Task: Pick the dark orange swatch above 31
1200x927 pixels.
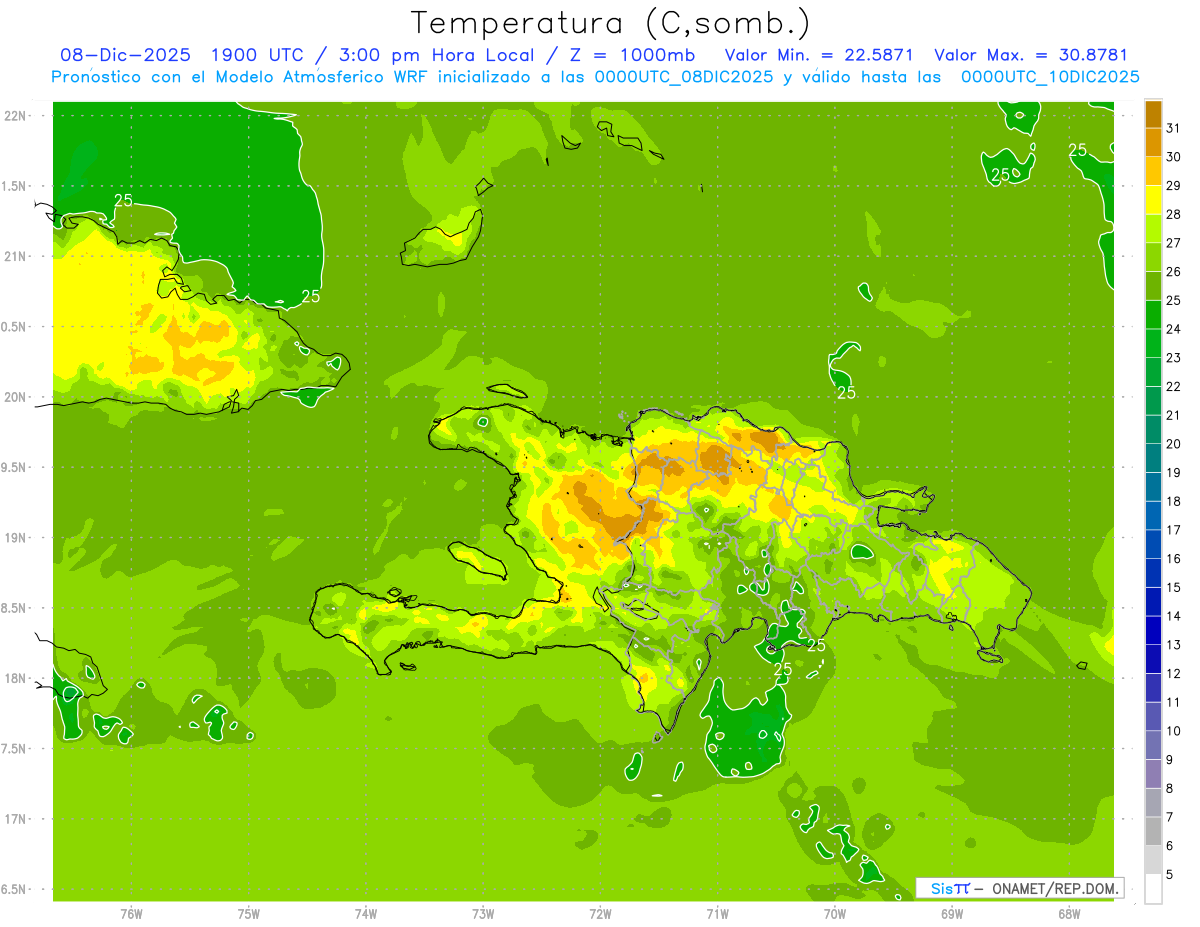Action: (x=1153, y=114)
